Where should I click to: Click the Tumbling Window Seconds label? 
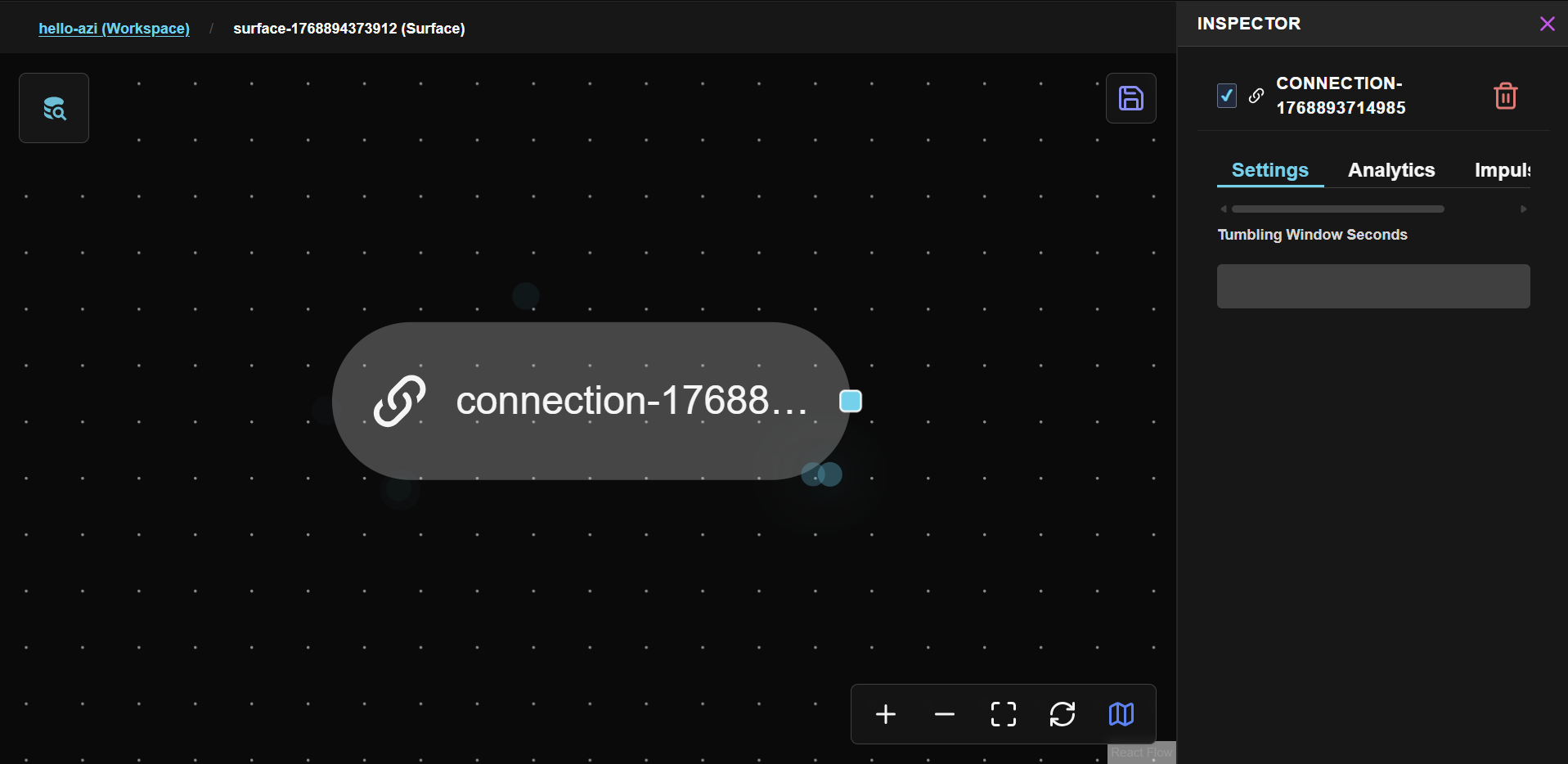1312,235
